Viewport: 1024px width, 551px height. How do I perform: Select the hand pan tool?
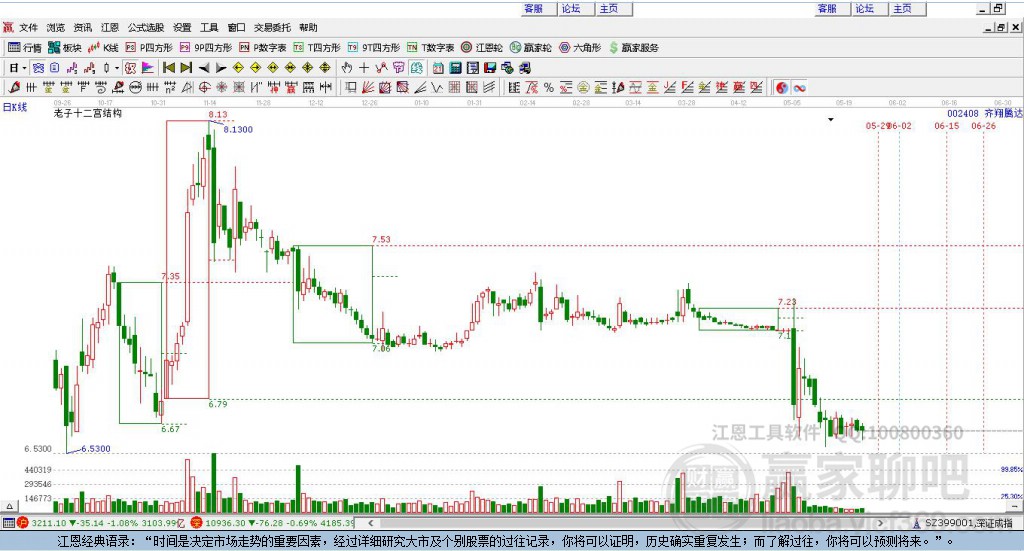tap(347, 67)
